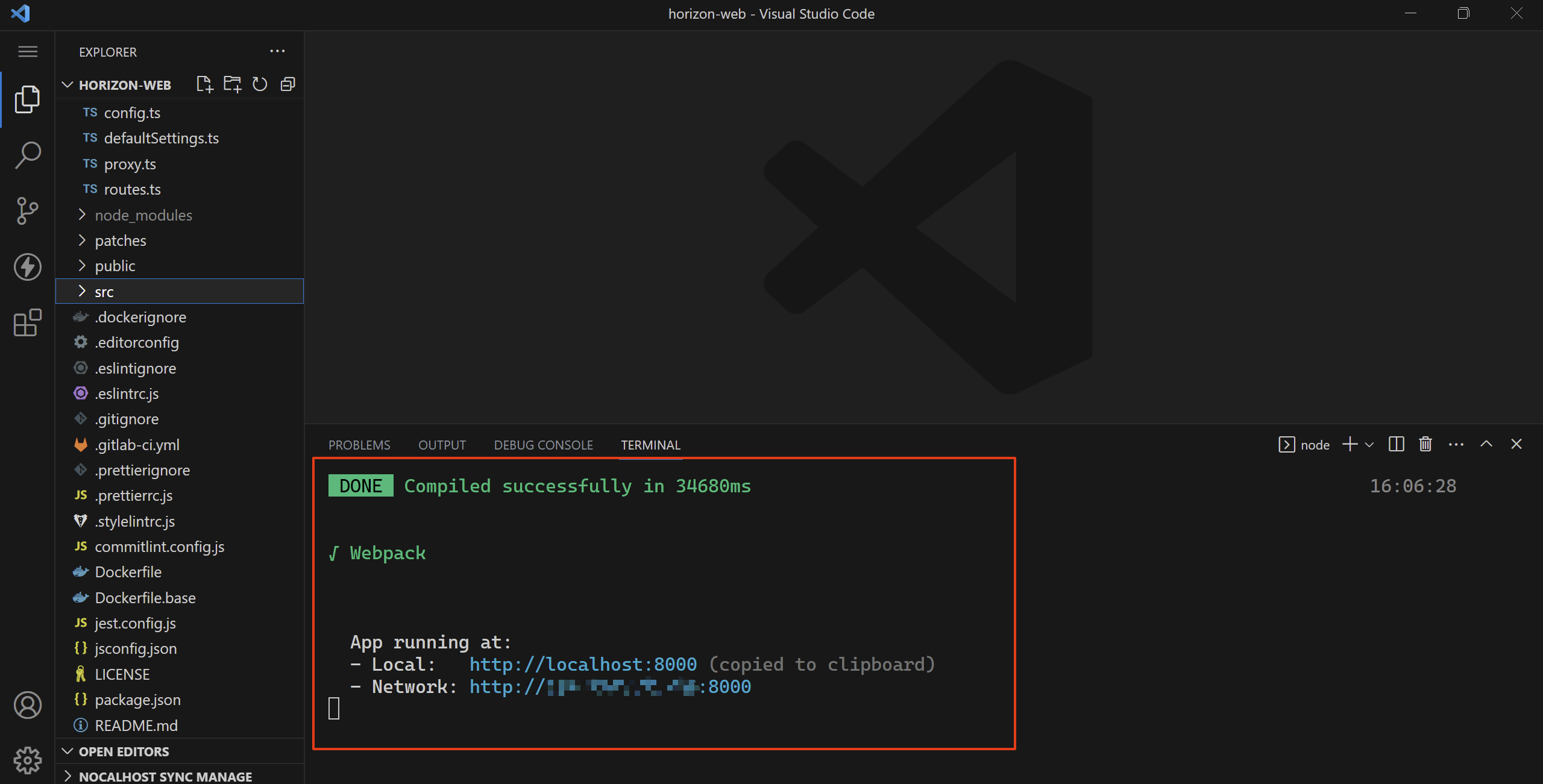Open jest.config.js file
The width and height of the screenshot is (1543, 784).
pos(180,623)
